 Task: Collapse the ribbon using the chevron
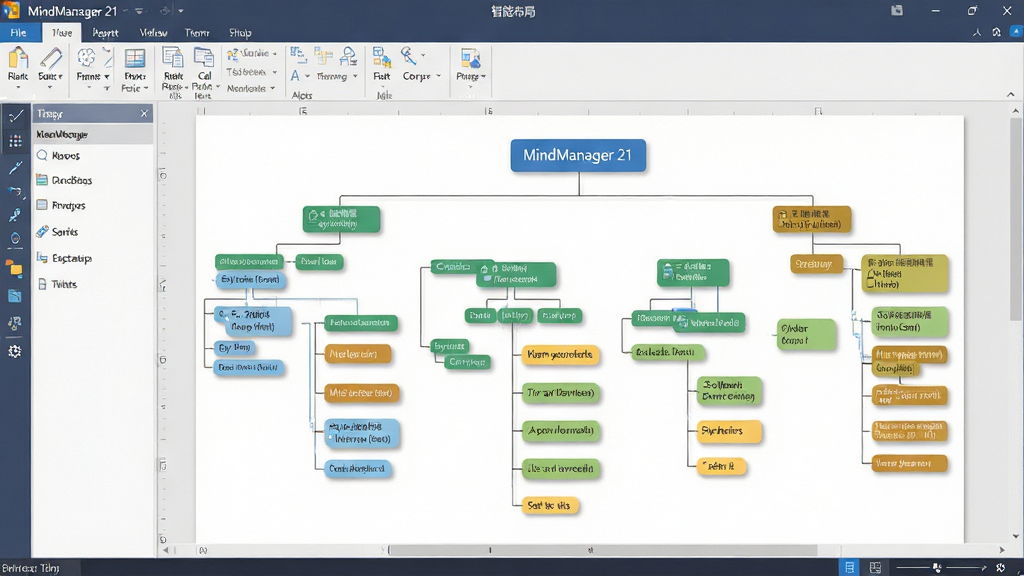pyautogui.click(x=1011, y=95)
